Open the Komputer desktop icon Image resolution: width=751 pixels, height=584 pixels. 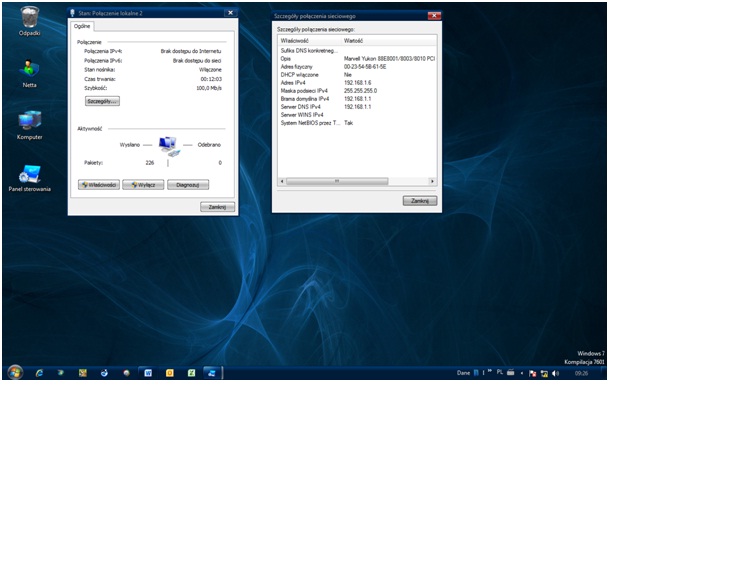30,121
